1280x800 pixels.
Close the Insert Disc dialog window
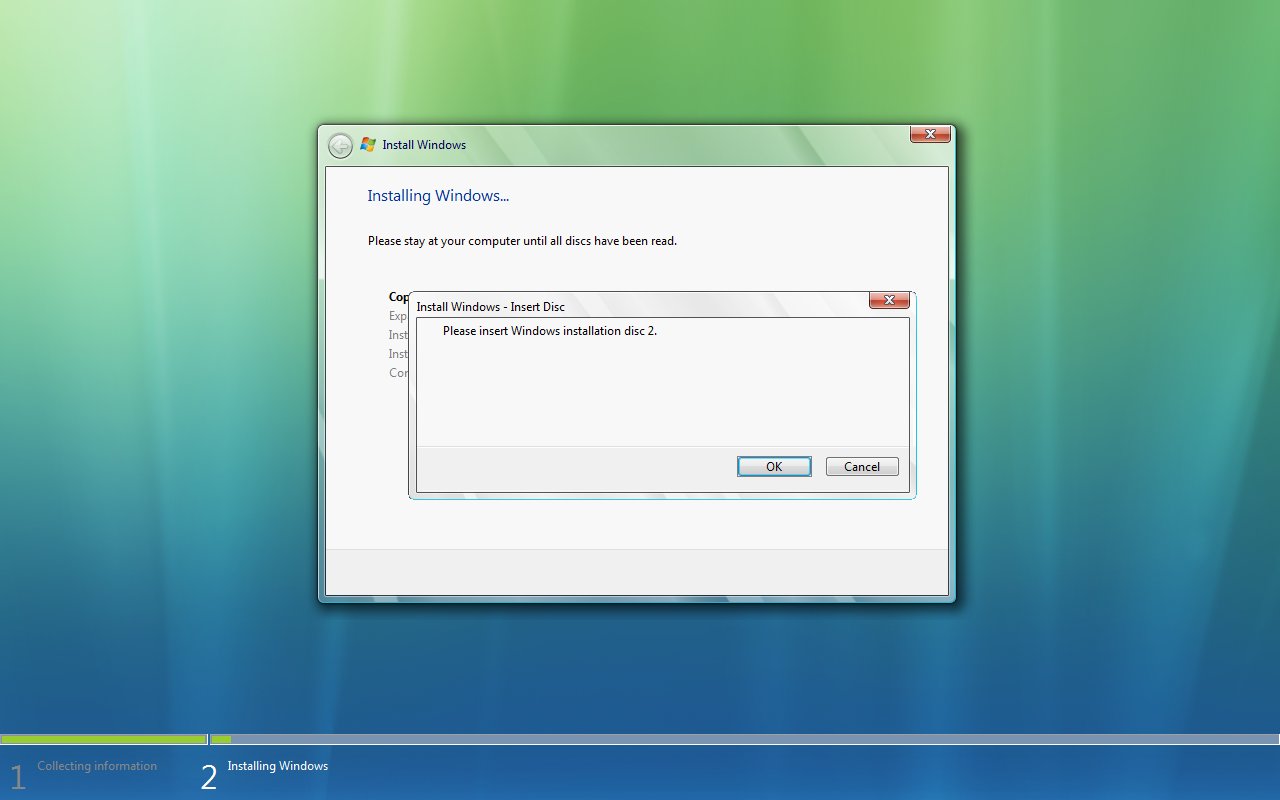tap(889, 300)
